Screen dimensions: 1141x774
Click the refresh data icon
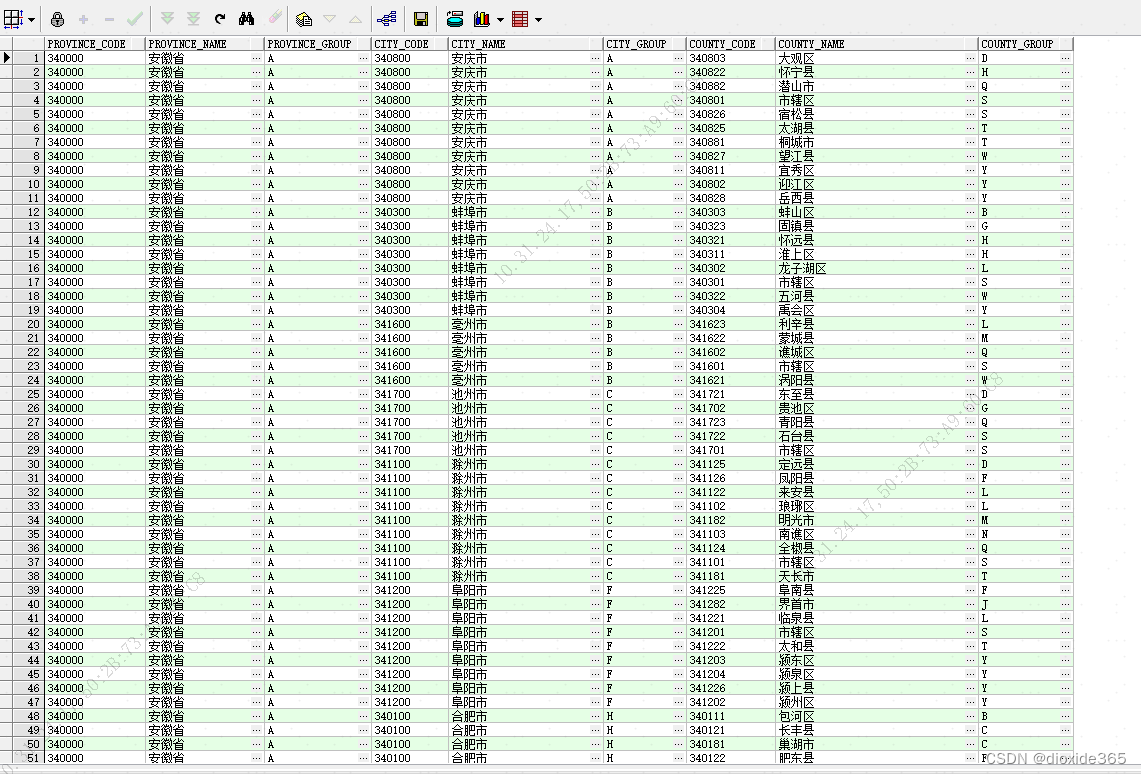[x=219, y=18]
